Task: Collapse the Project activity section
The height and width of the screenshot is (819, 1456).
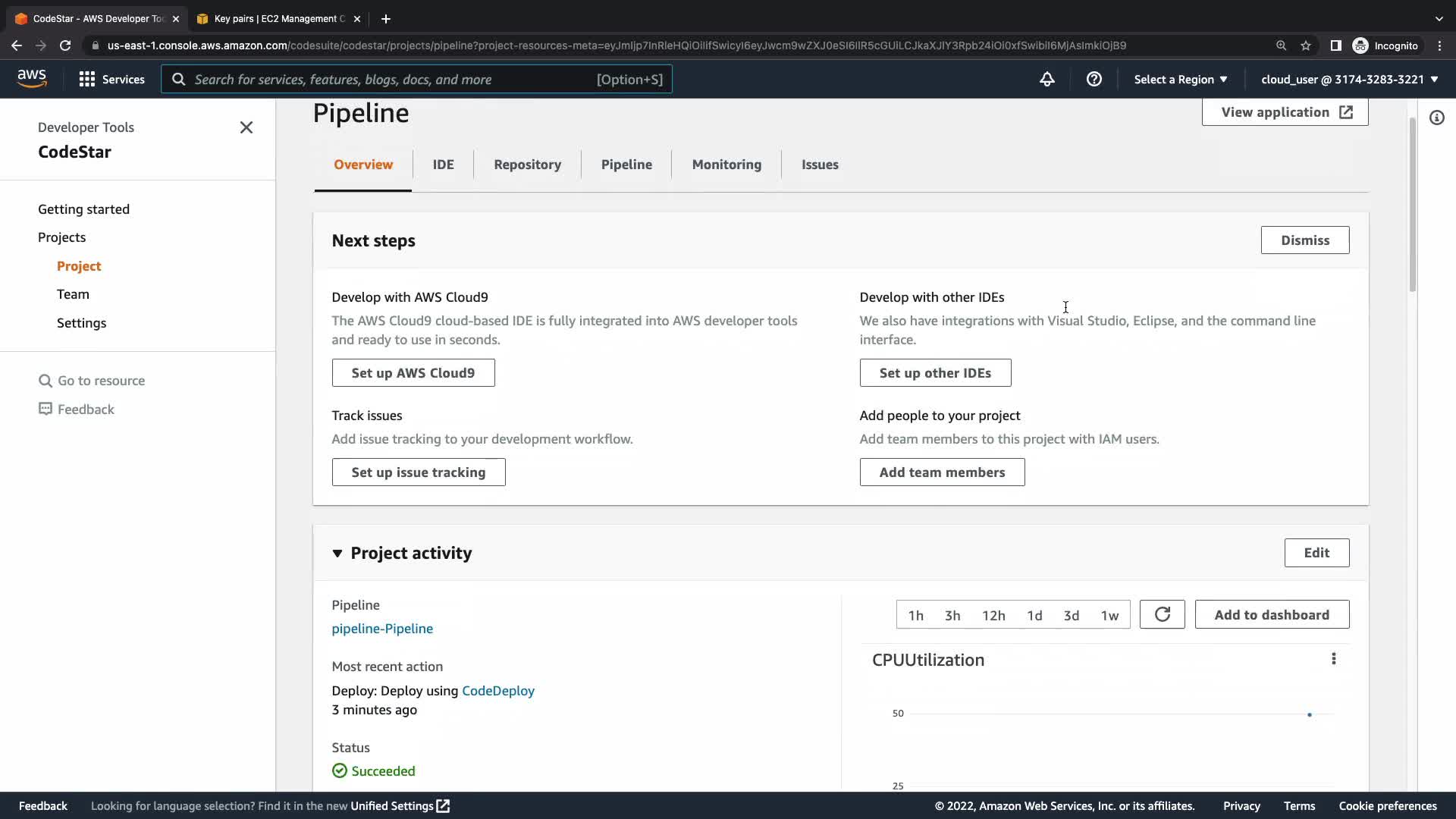Action: [337, 554]
